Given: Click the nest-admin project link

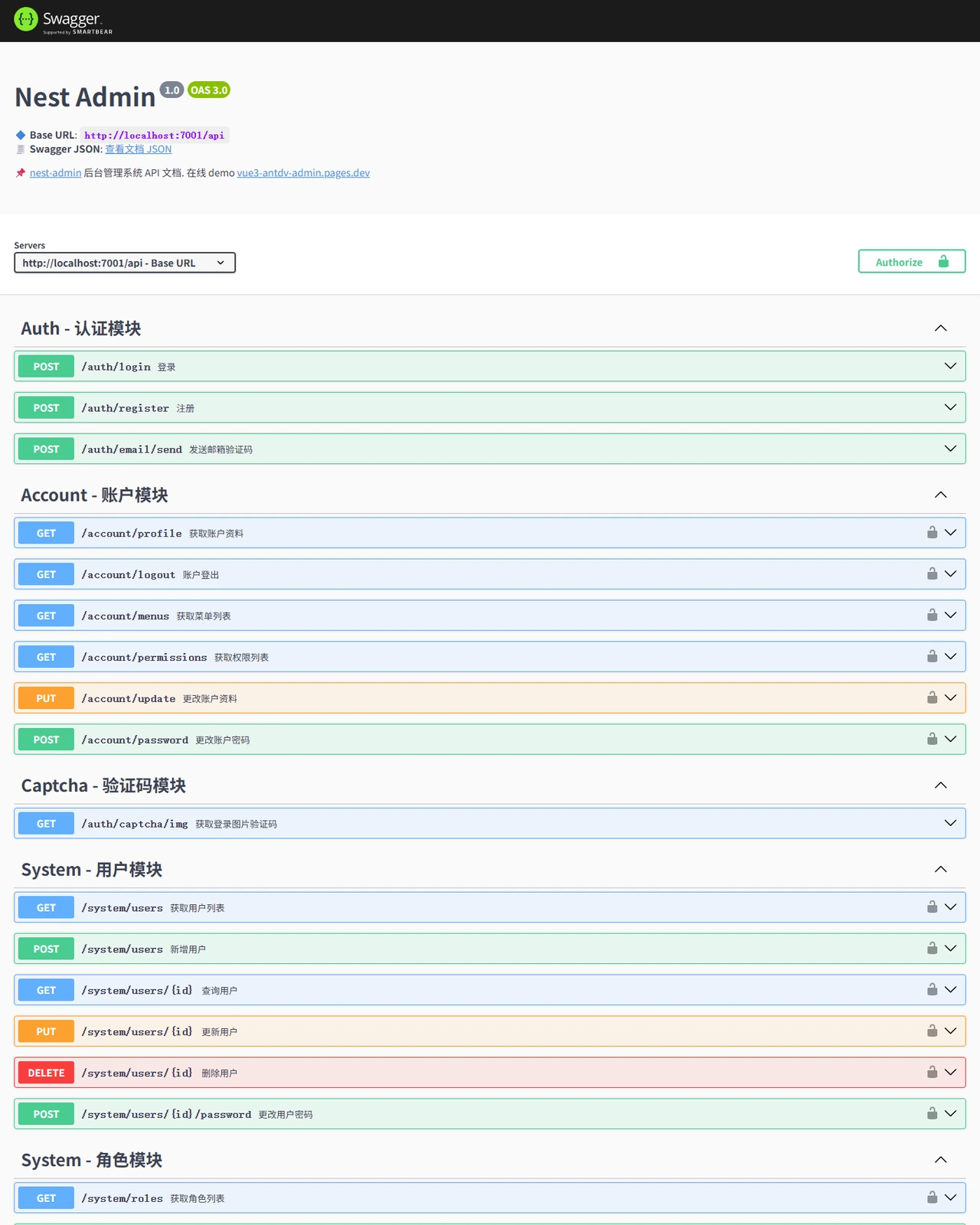Looking at the screenshot, I should 55,173.
